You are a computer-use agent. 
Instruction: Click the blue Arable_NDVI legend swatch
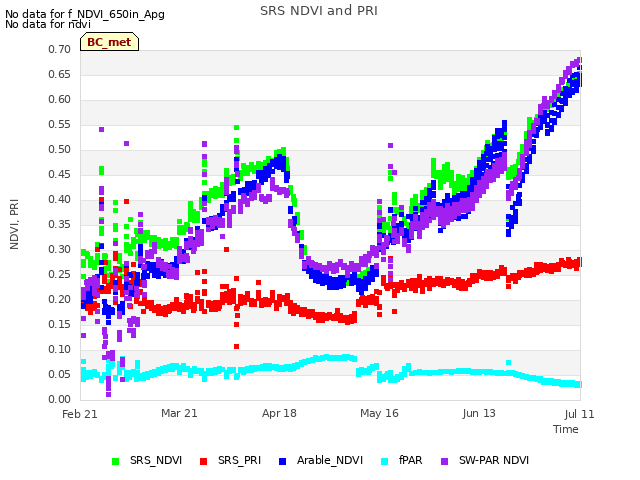282,461
